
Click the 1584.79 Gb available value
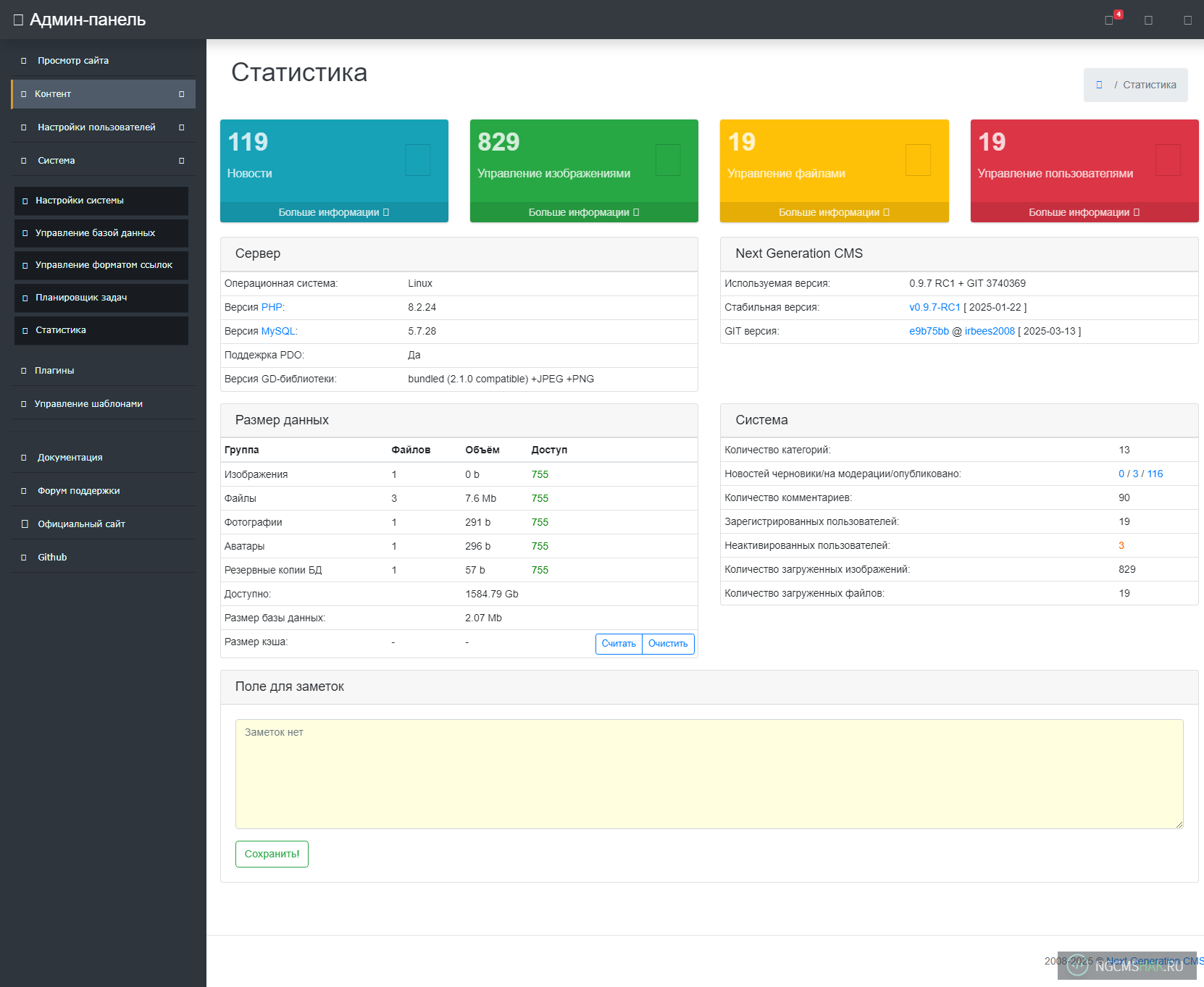[x=492, y=594]
